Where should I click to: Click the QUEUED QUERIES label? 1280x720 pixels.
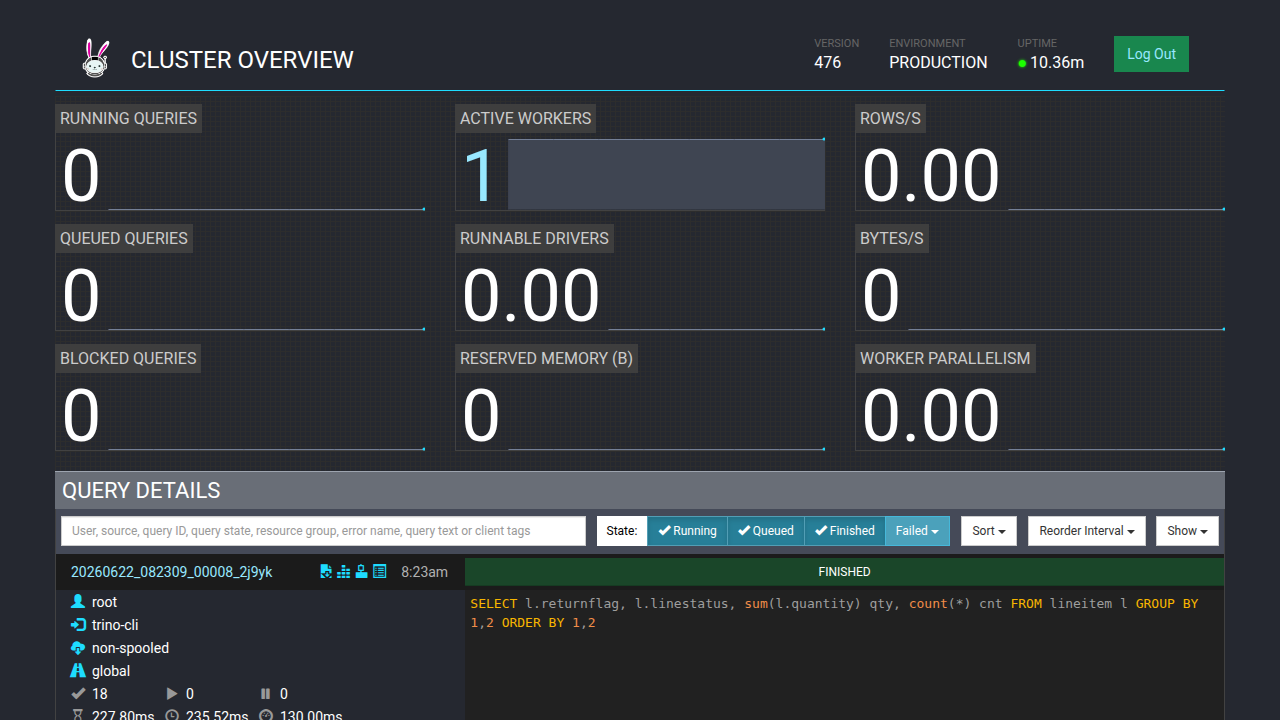coord(124,238)
